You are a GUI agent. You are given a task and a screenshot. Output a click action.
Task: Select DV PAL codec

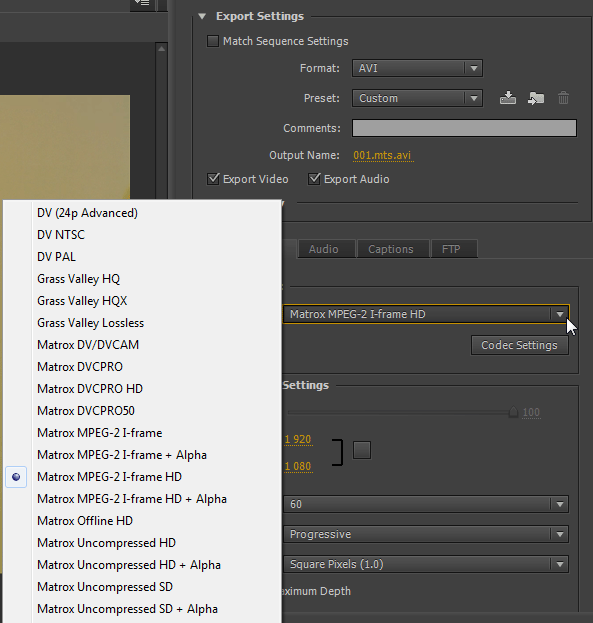click(x=56, y=257)
